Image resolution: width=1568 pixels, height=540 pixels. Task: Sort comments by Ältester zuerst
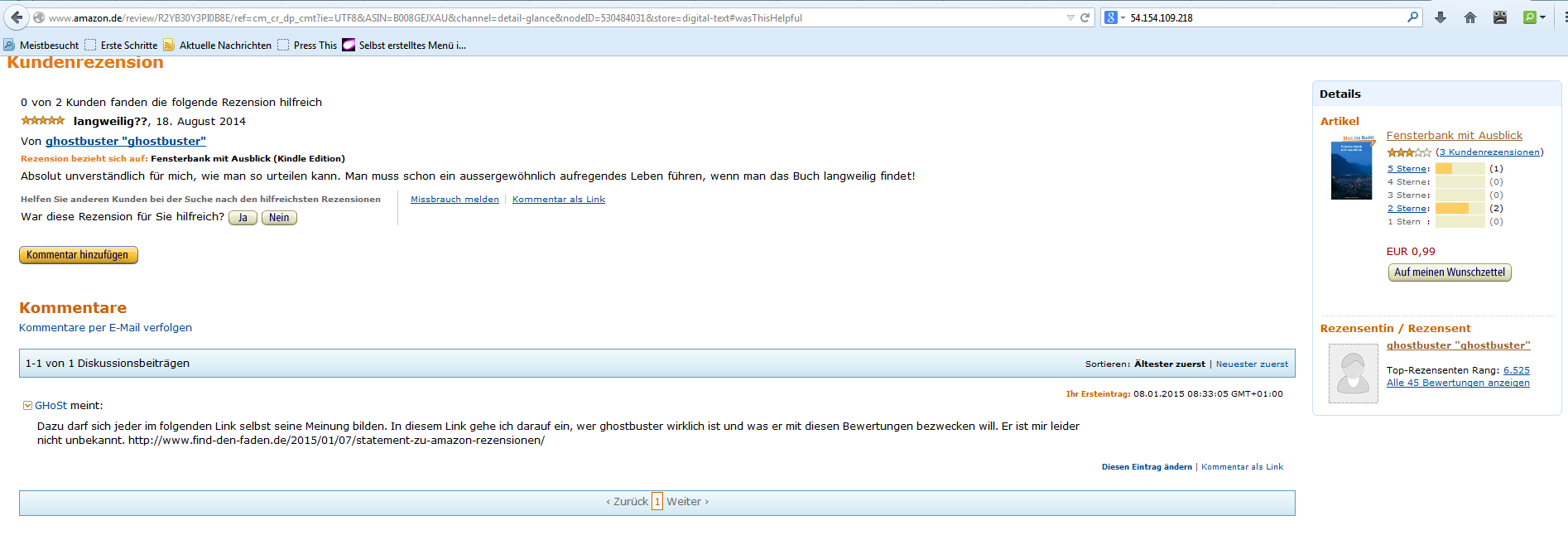[x=1170, y=364]
